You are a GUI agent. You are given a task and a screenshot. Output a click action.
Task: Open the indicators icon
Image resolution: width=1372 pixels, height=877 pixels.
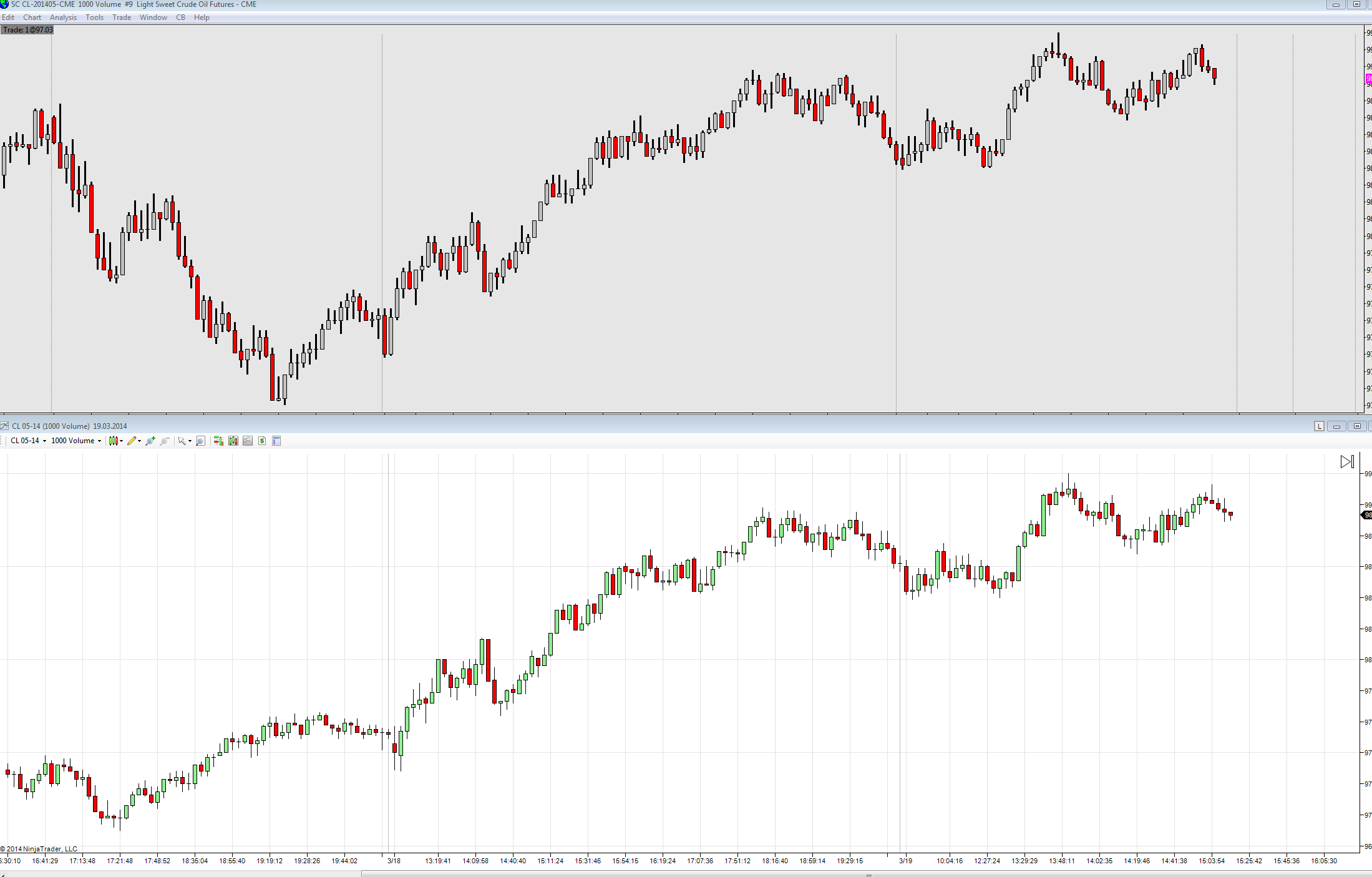click(x=248, y=441)
